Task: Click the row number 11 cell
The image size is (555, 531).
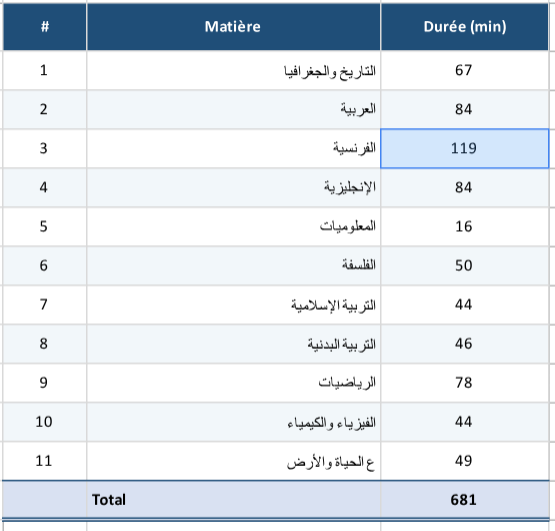Action: (45, 461)
